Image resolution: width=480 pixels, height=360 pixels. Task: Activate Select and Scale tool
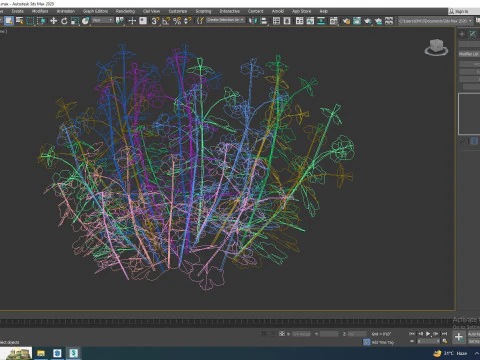pos(75,21)
